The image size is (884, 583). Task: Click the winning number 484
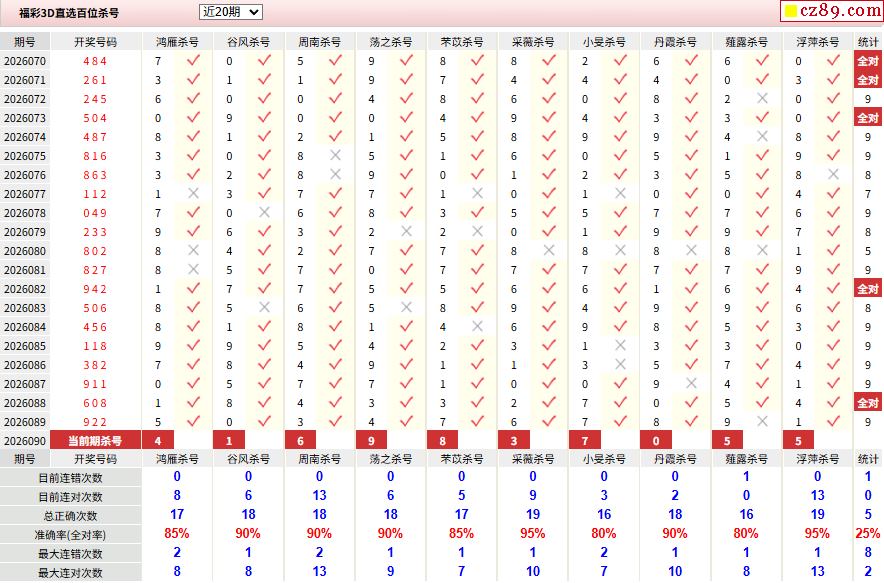[95, 61]
